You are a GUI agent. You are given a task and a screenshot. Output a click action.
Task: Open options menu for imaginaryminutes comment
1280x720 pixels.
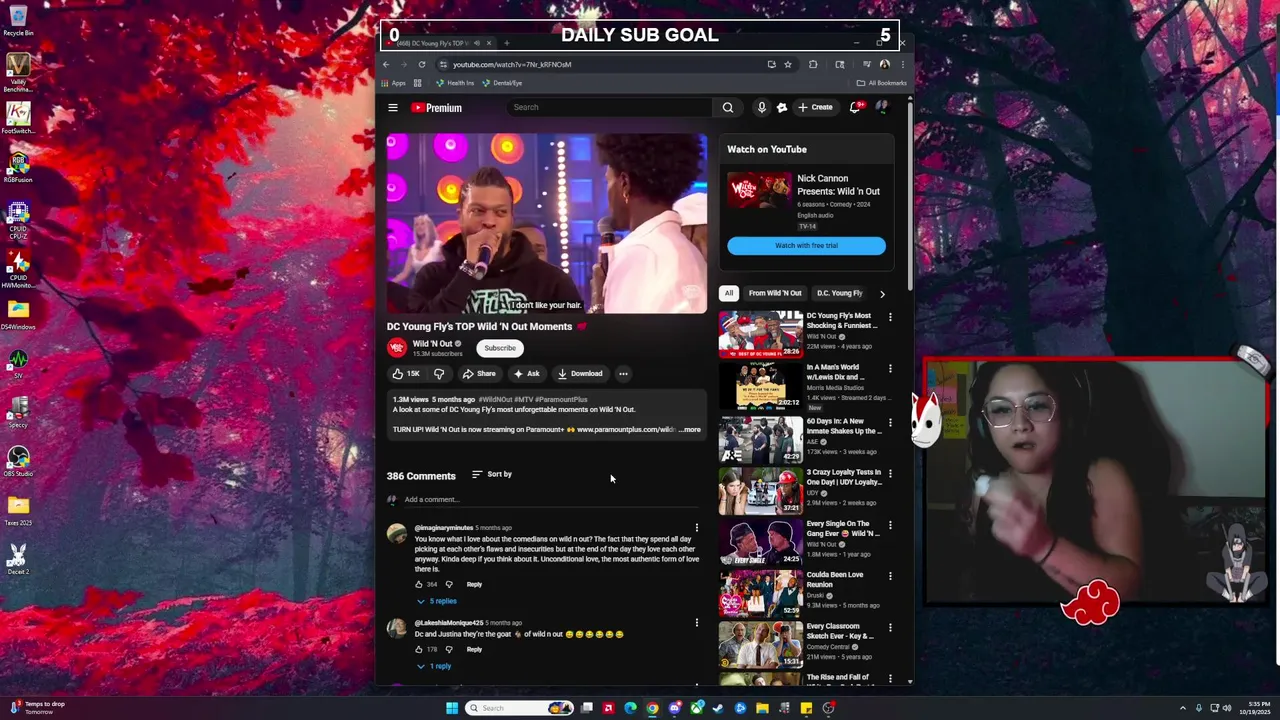click(x=697, y=528)
